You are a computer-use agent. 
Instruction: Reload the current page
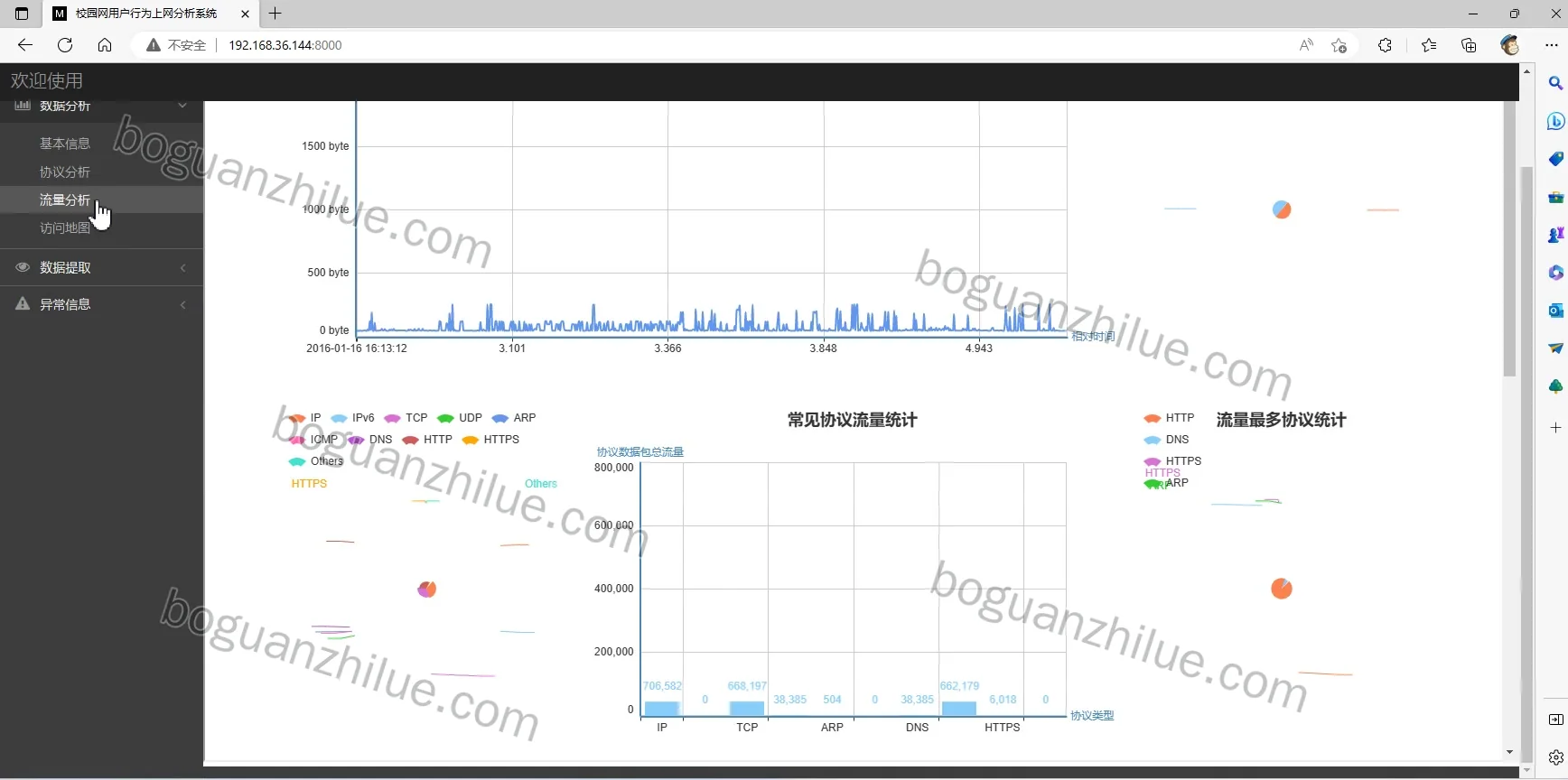click(65, 45)
